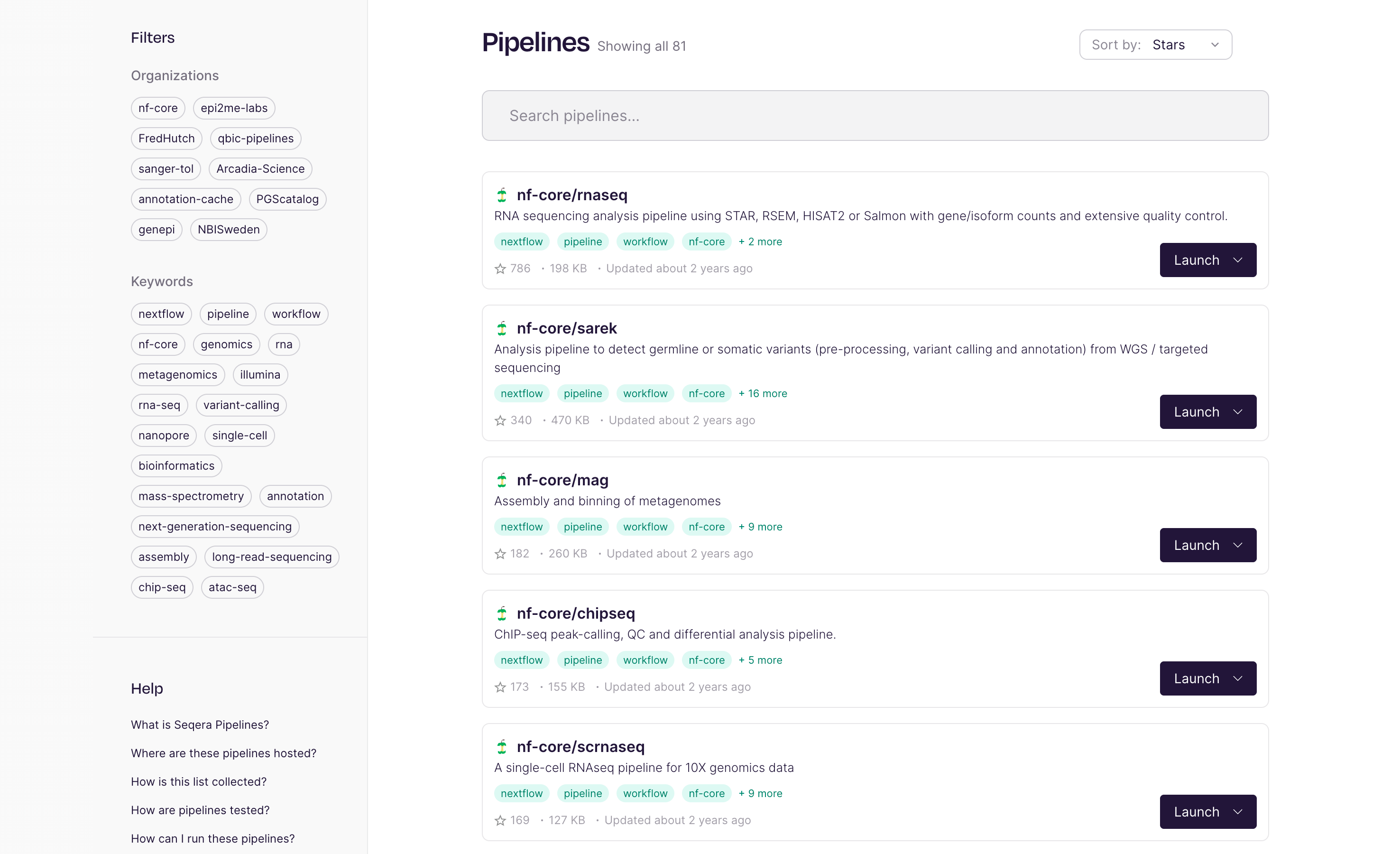Click the nf-core/rnaseq pipeline logo icon
The height and width of the screenshot is (854, 1400).
pyautogui.click(x=502, y=195)
